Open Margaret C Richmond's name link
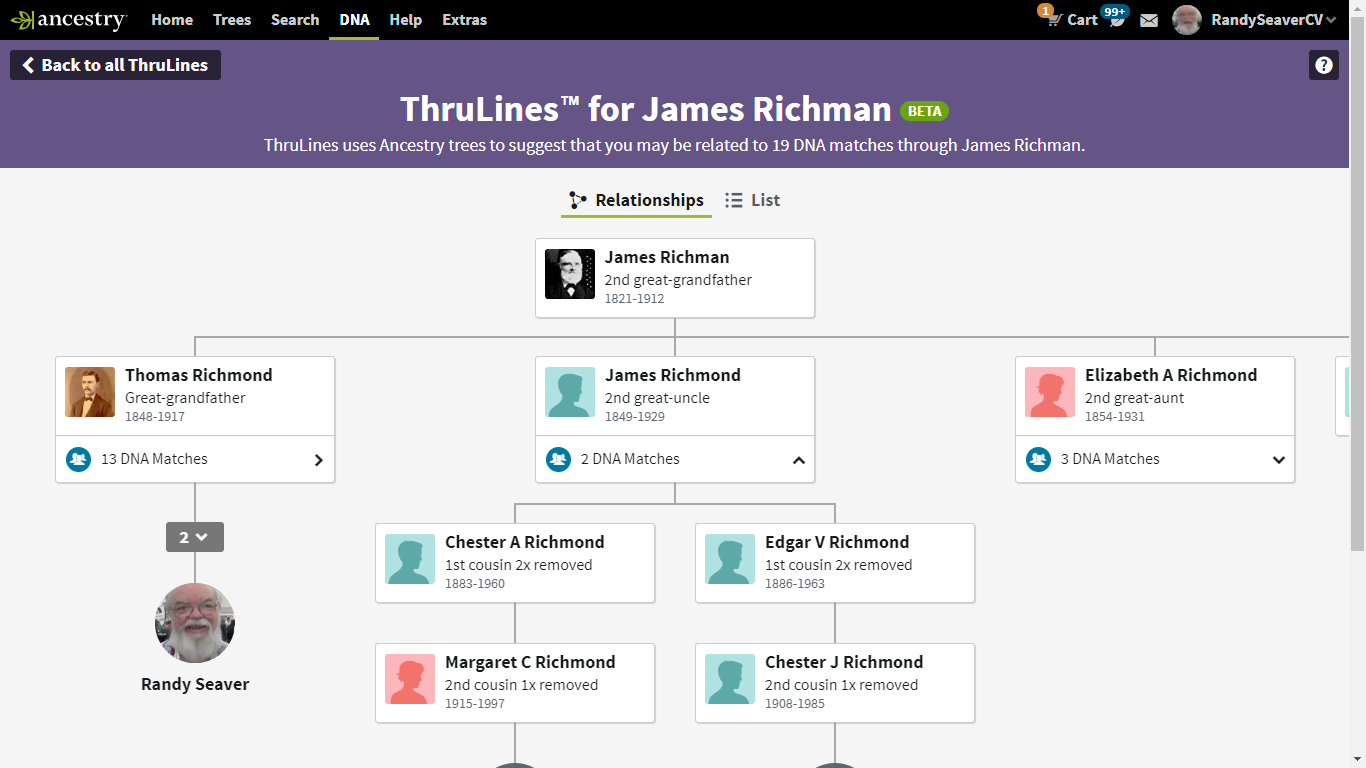Image resolution: width=1366 pixels, height=768 pixels. 530,663
